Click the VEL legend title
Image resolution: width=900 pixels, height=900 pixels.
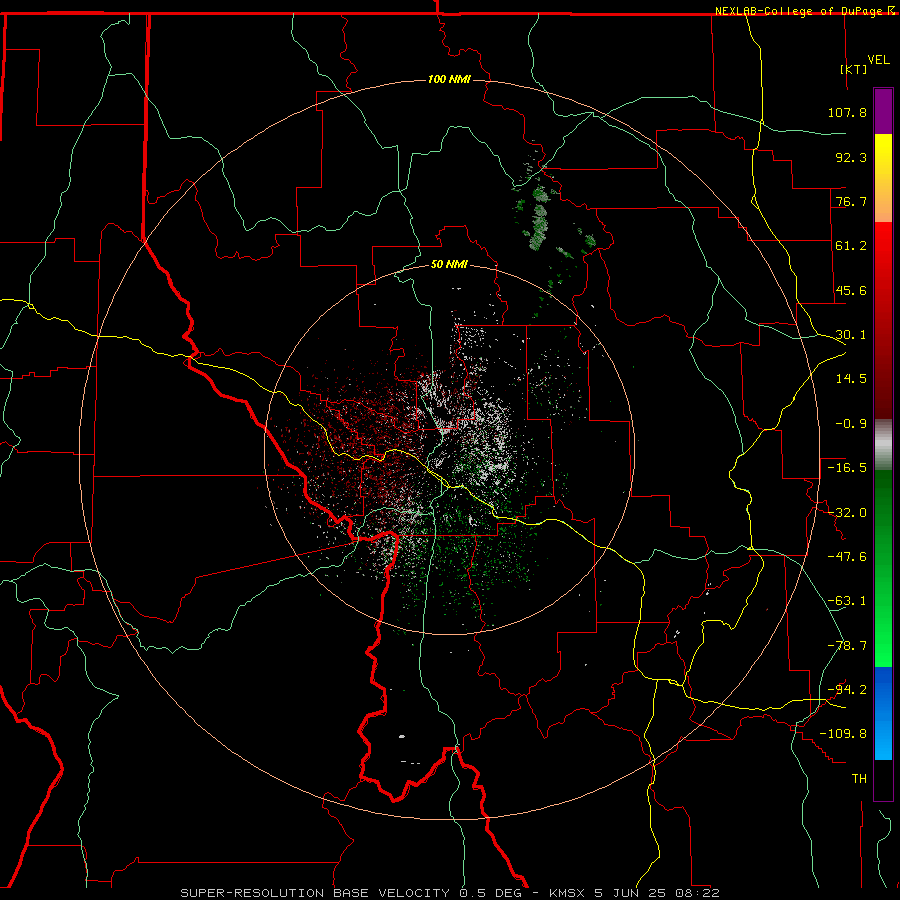[879, 60]
